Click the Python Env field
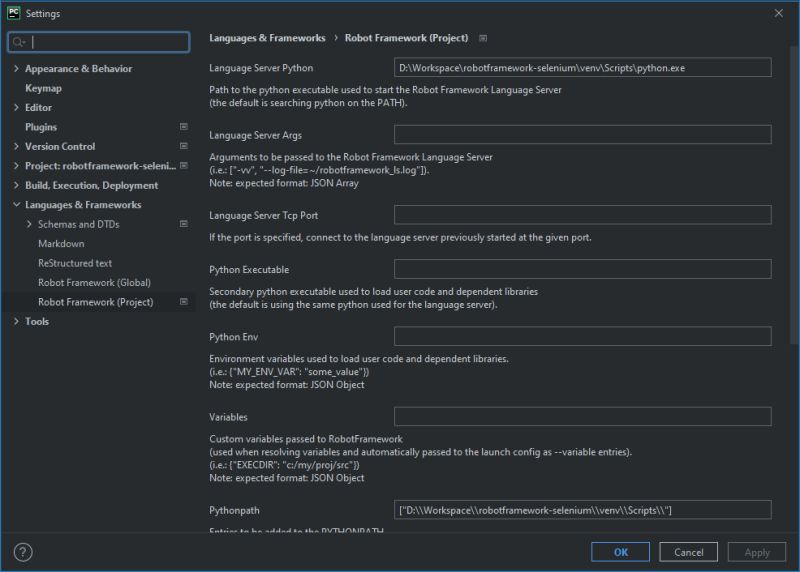The width and height of the screenshot is (800, 572). [x=583, y=336]
